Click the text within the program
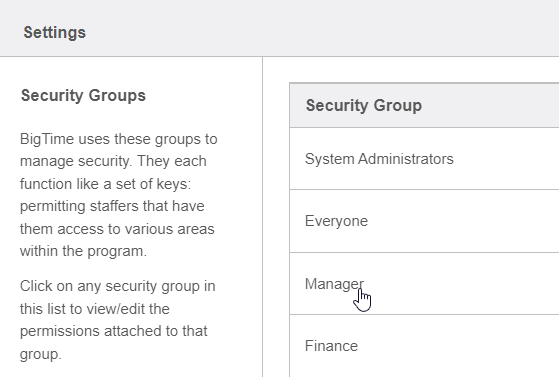 (x=83, y=251)
